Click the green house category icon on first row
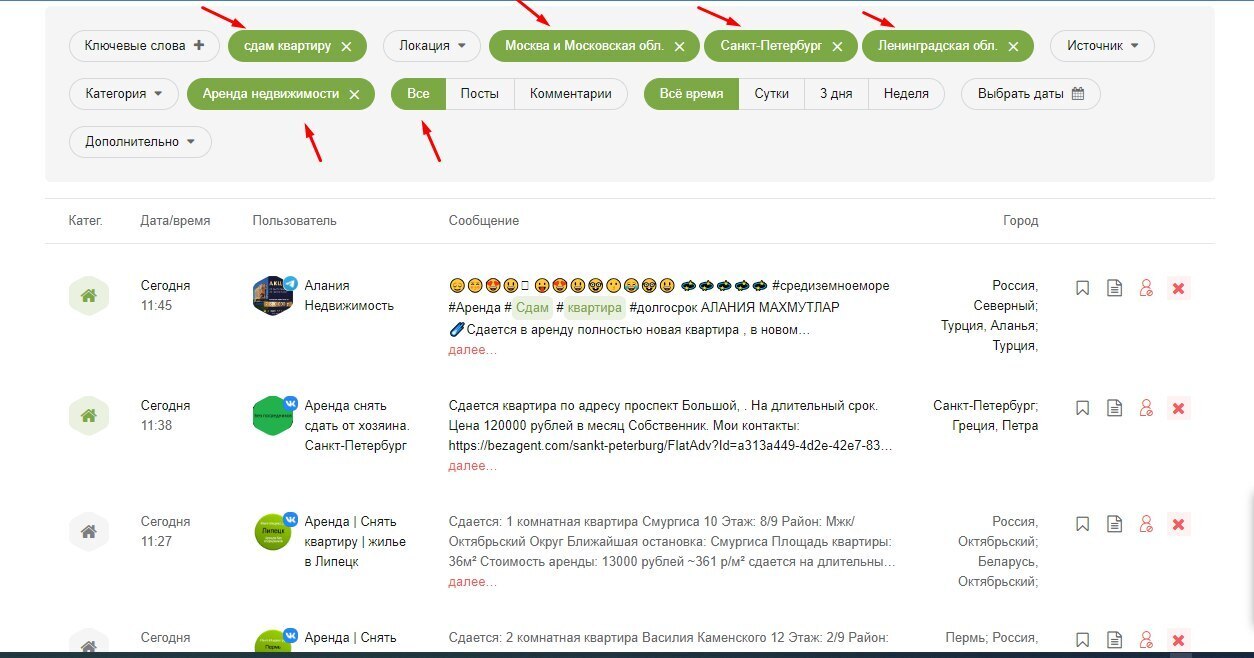The width and height of the screenshot is (1254, 658). [88, 294]
